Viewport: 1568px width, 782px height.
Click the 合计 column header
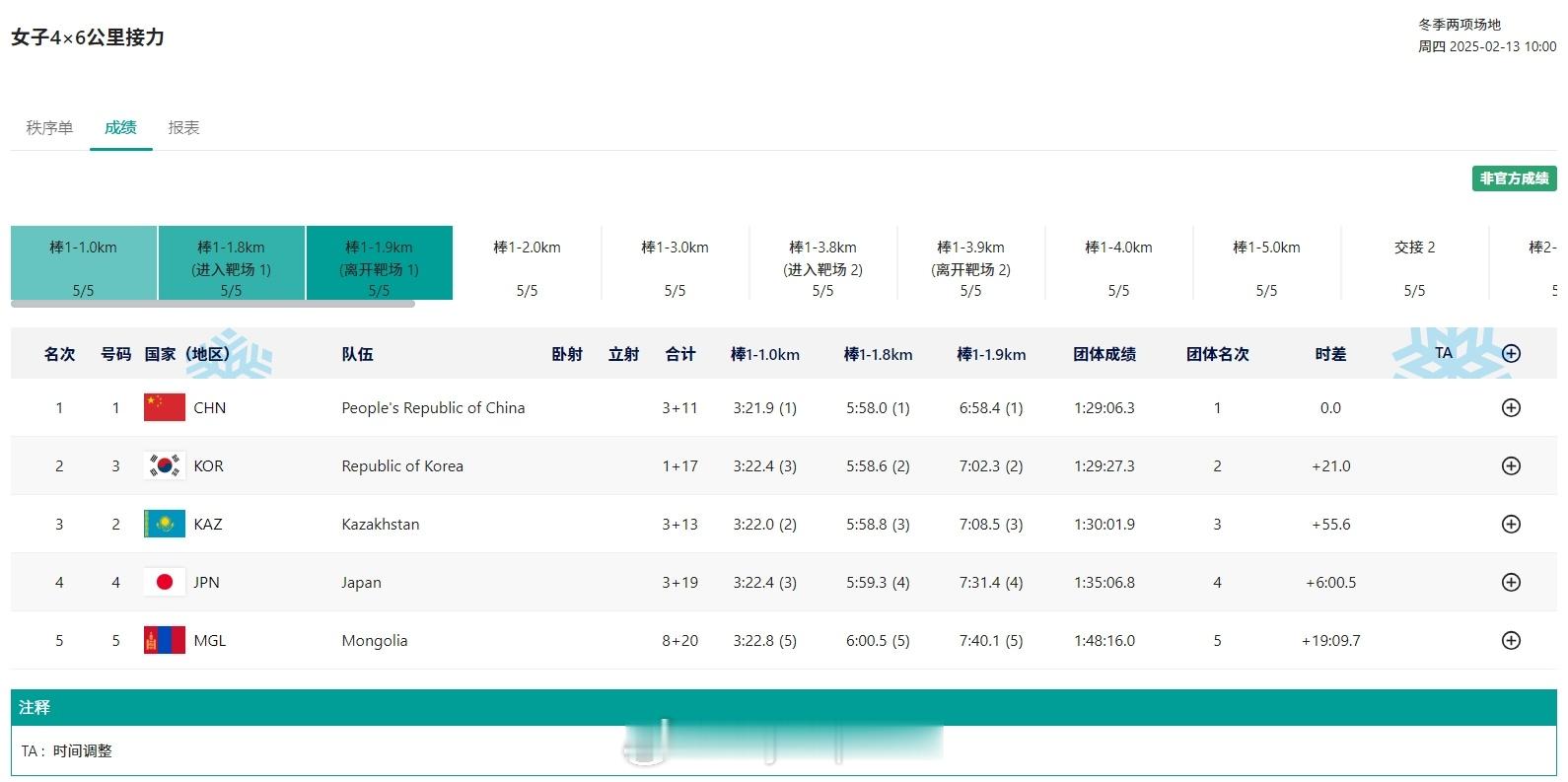[680, 354]
